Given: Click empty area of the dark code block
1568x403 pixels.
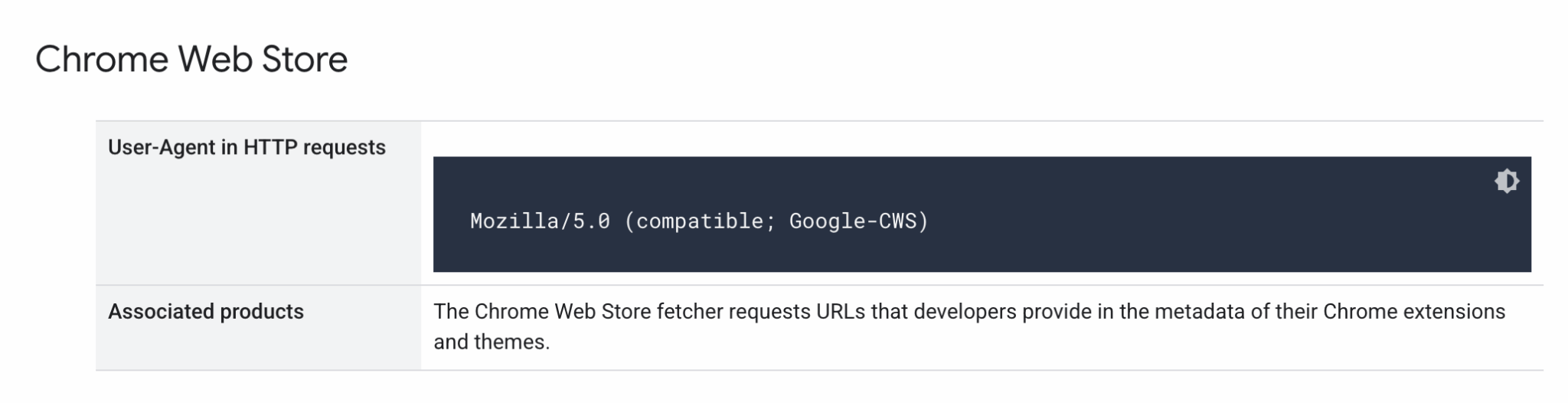Looking at the screenshot, I should click(1225, 230).
